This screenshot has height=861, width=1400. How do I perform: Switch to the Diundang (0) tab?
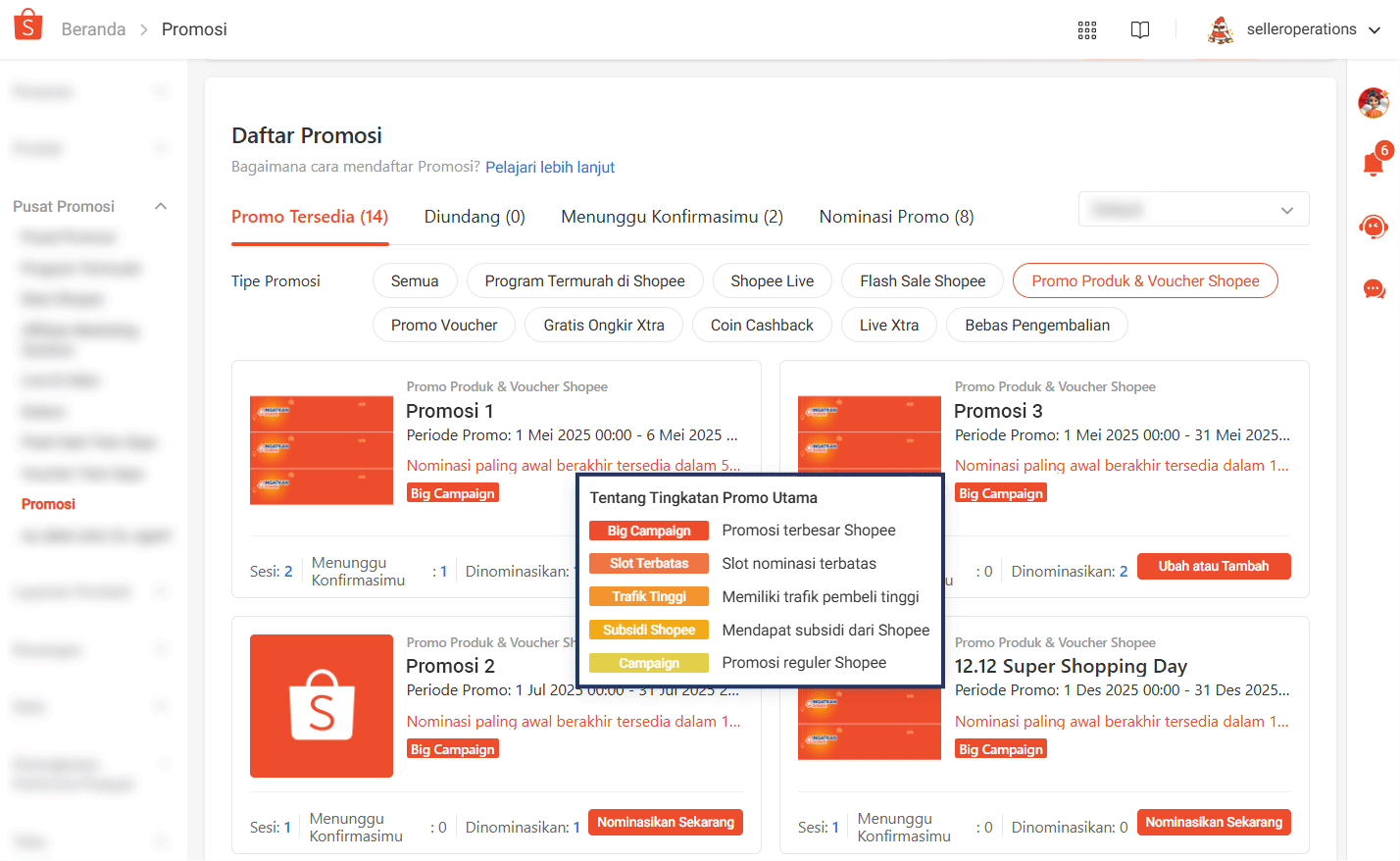pyautogui.click(x=475, y=217)
